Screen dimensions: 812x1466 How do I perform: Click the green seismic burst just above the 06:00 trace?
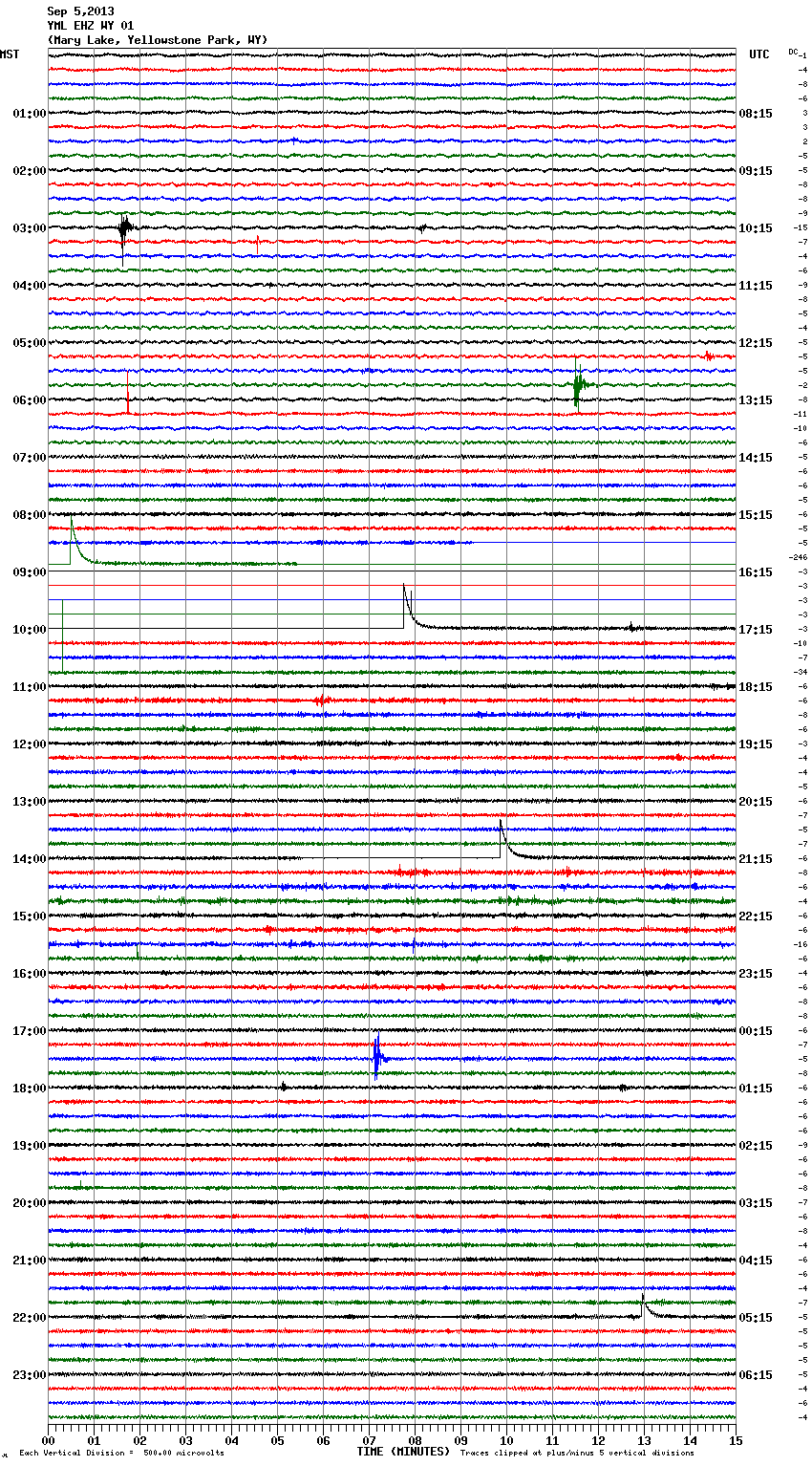click(579, 384)
